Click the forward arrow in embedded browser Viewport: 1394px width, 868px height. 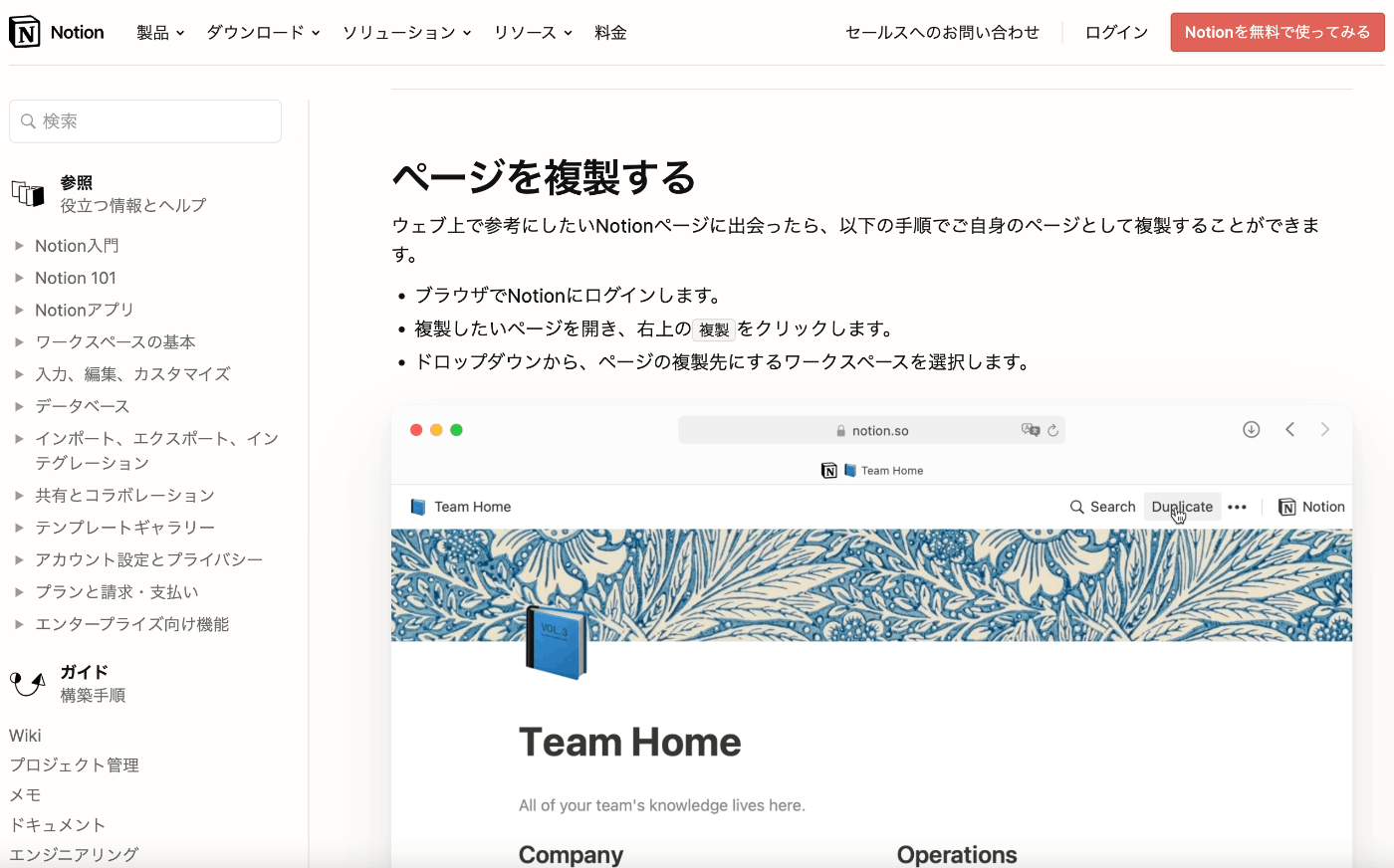coord(1325,430)
